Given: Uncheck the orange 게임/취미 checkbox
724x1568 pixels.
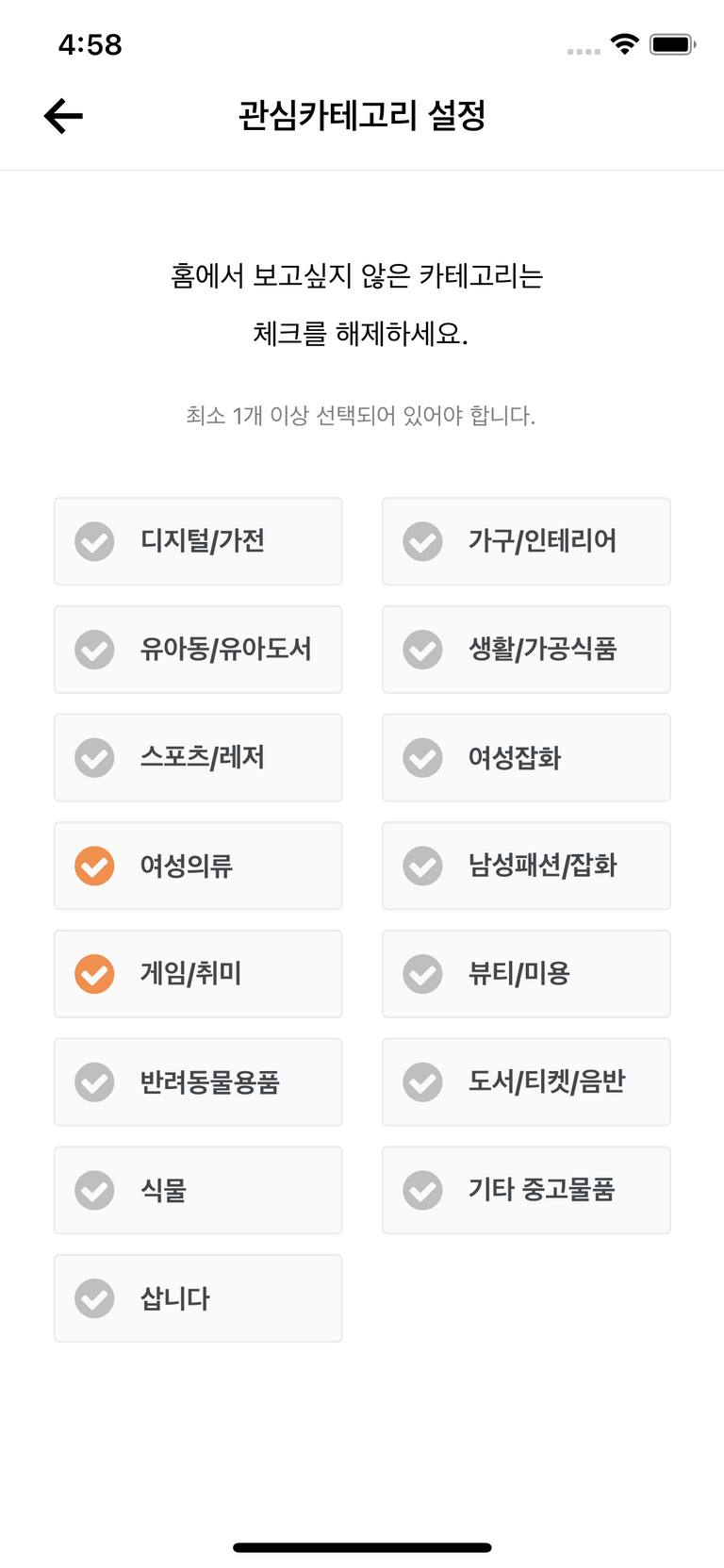Looking at the screenshot, I should [x=94, y=974].
